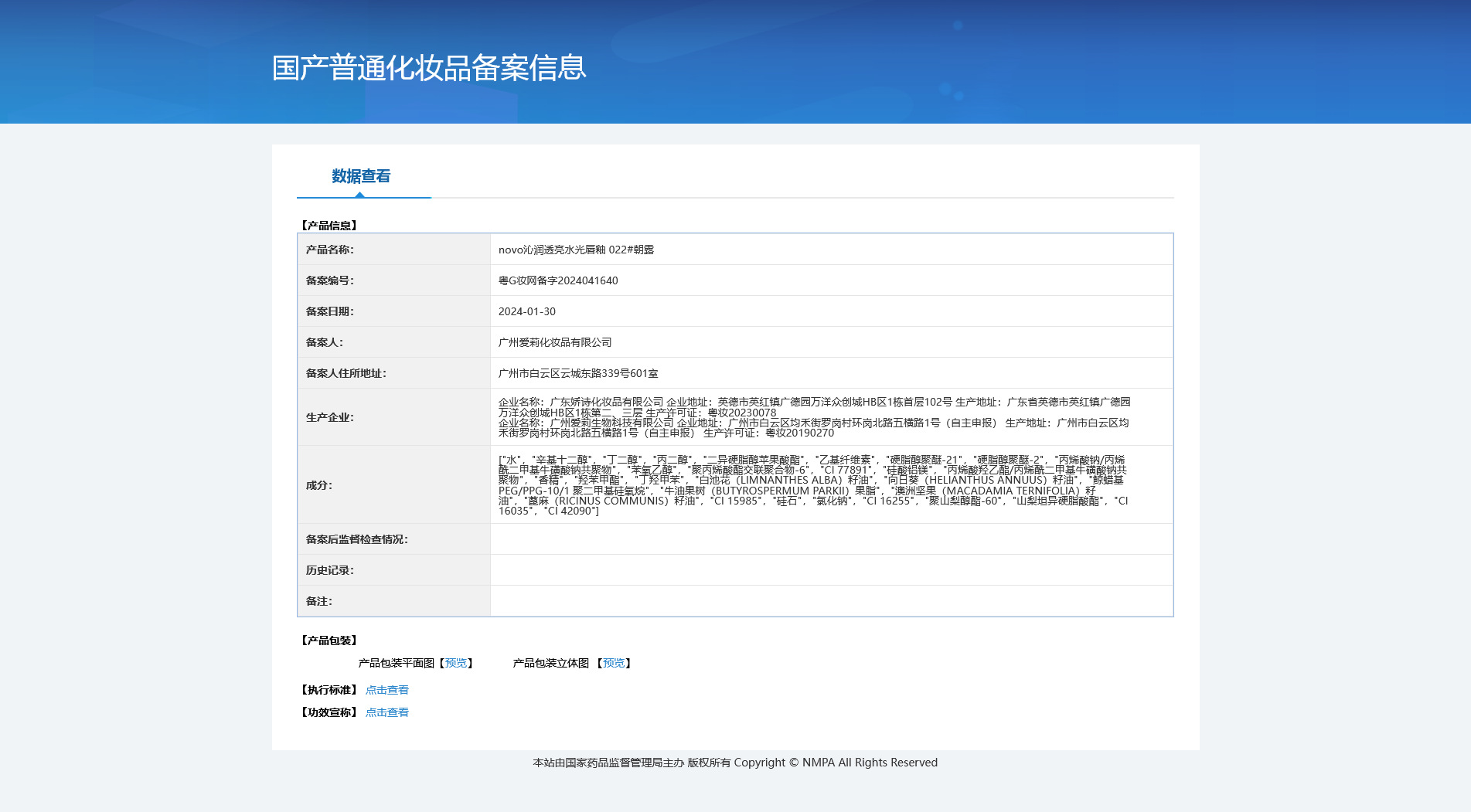Screen dimensions: 1471x812
Task: Click the manufacturer details in 生产企业 row
Action: (x=815, y=417)
